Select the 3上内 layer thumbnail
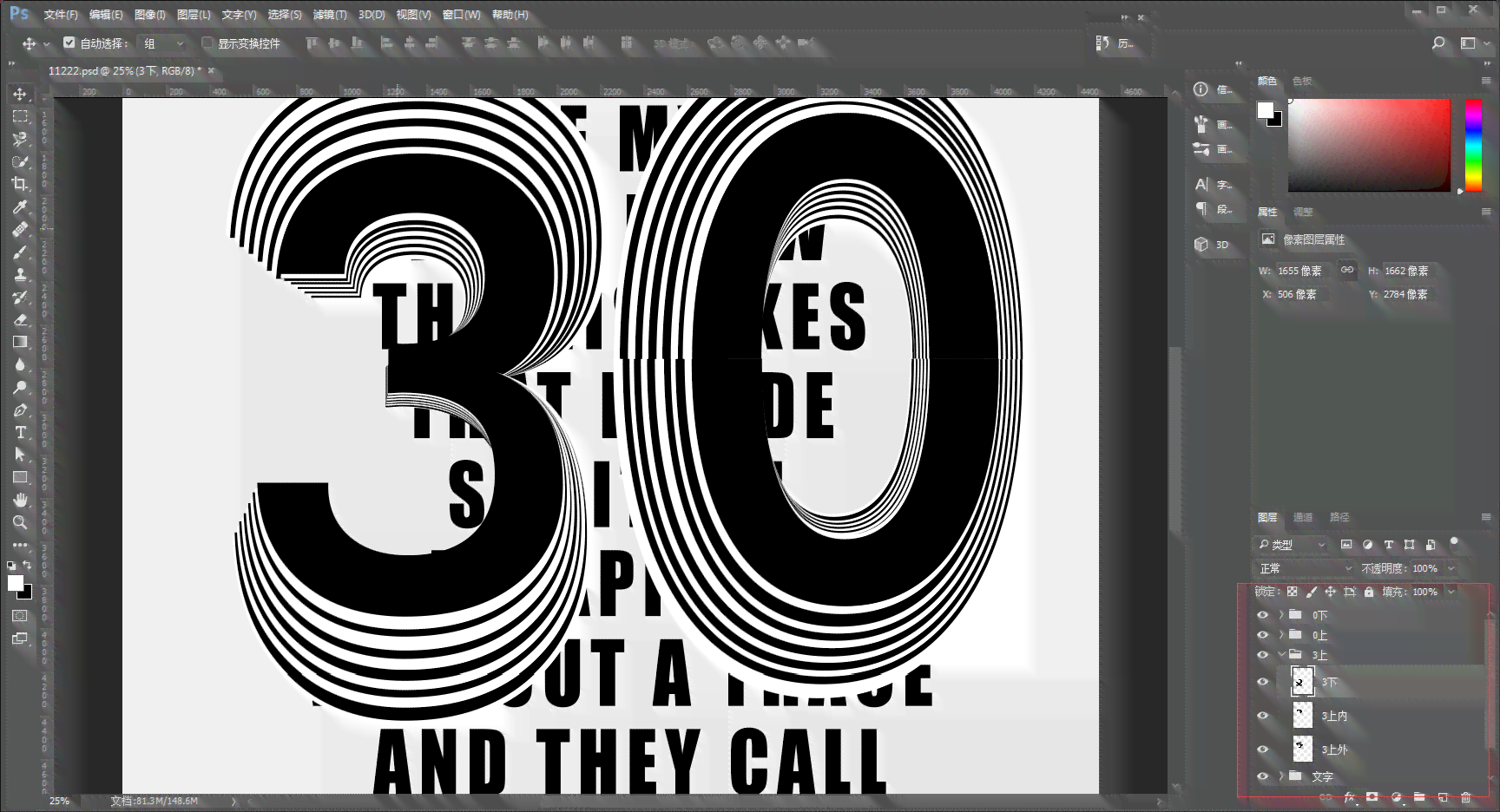Screen dimensions: 1500x812 (1303, 716)
